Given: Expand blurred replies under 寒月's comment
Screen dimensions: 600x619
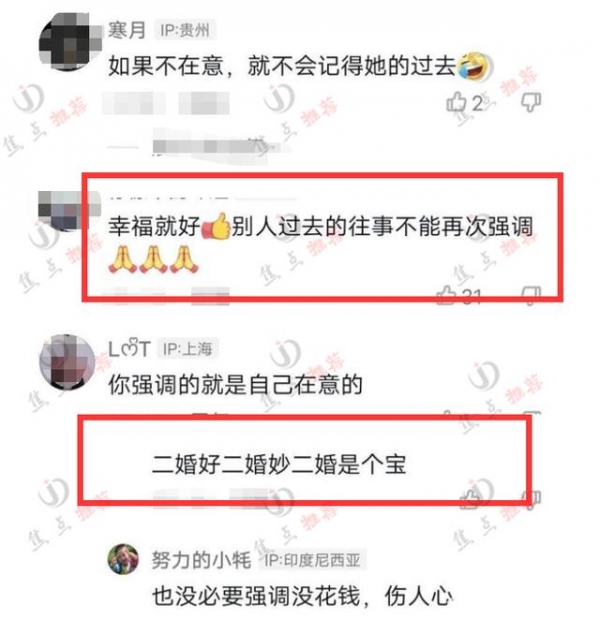Looking at the screenshot, I should (199, 148).
